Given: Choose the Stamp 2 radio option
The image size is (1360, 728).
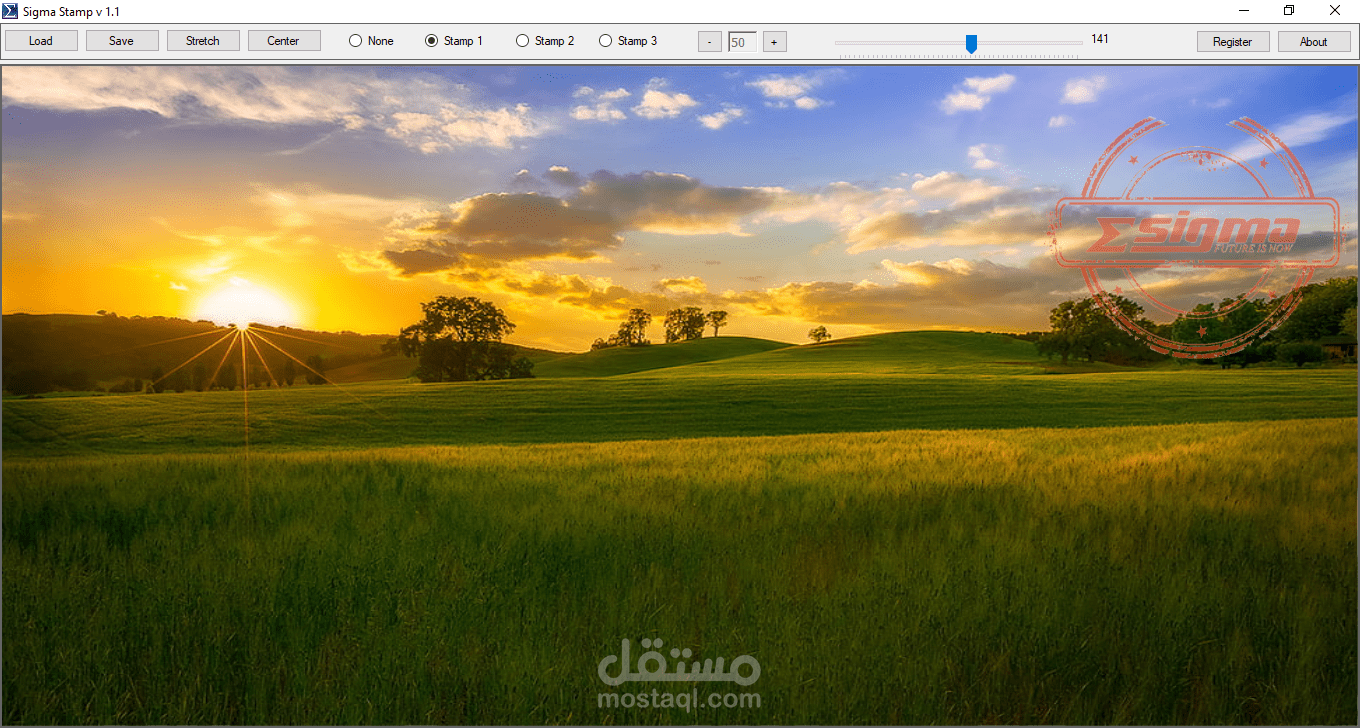Looking at the screenshot, I should (545, 41).
